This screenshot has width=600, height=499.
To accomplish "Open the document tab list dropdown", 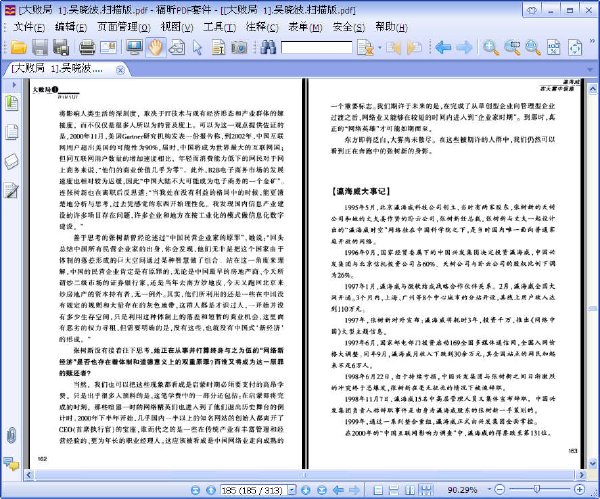I will (590, 70).
